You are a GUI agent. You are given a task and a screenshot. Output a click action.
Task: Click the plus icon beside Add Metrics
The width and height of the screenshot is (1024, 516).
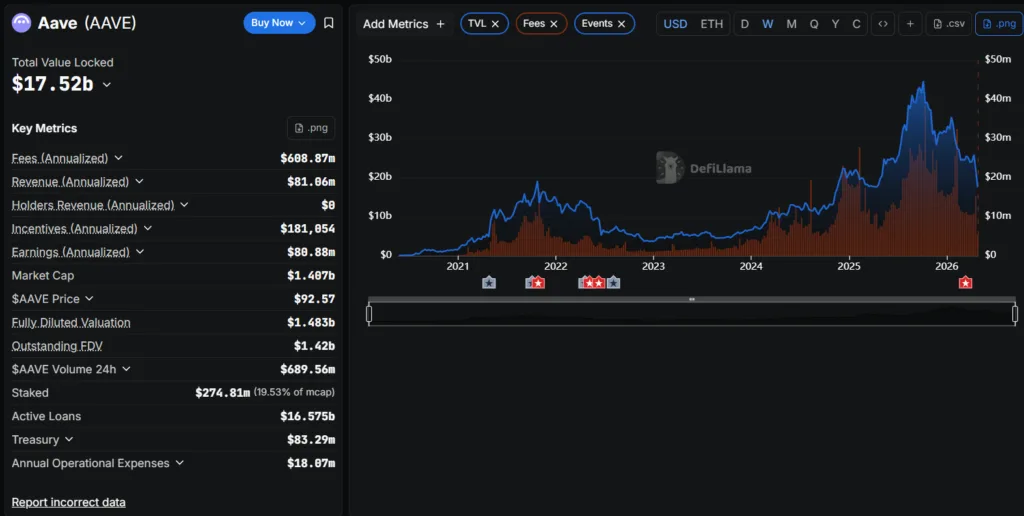click(x=441, y=24)
